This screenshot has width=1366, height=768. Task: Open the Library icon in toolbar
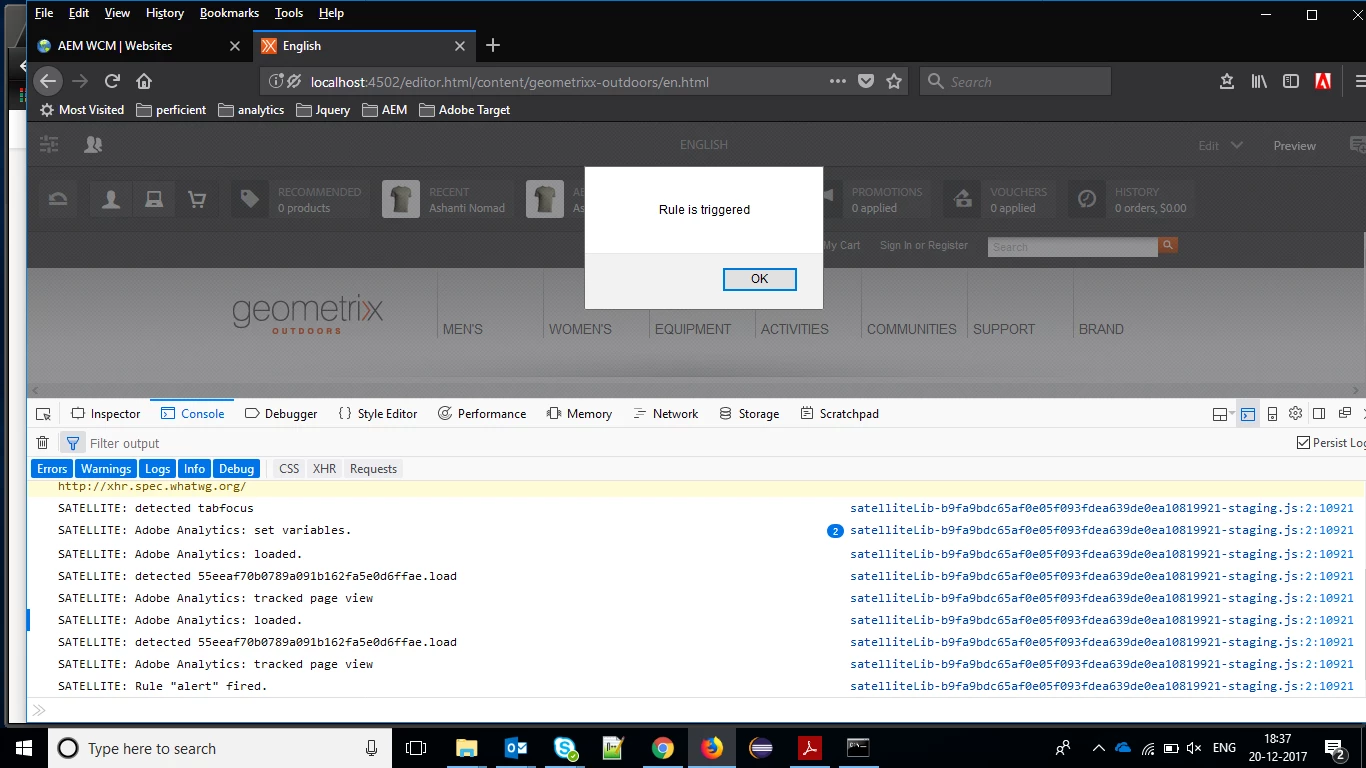(1259, 81)
